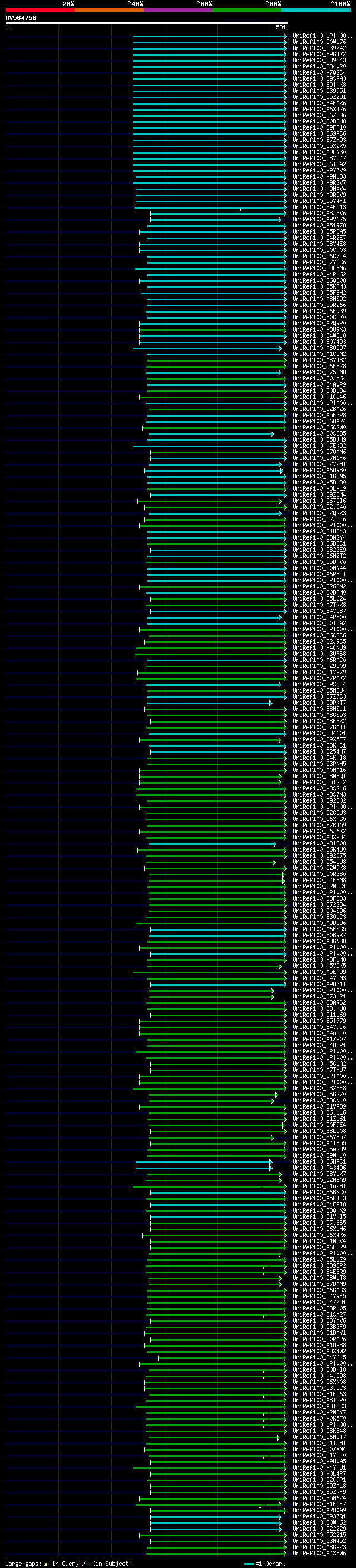Select hit label UniRef100_O22229
Screen dimensions: 356x1568
[x=319, y=1529]
